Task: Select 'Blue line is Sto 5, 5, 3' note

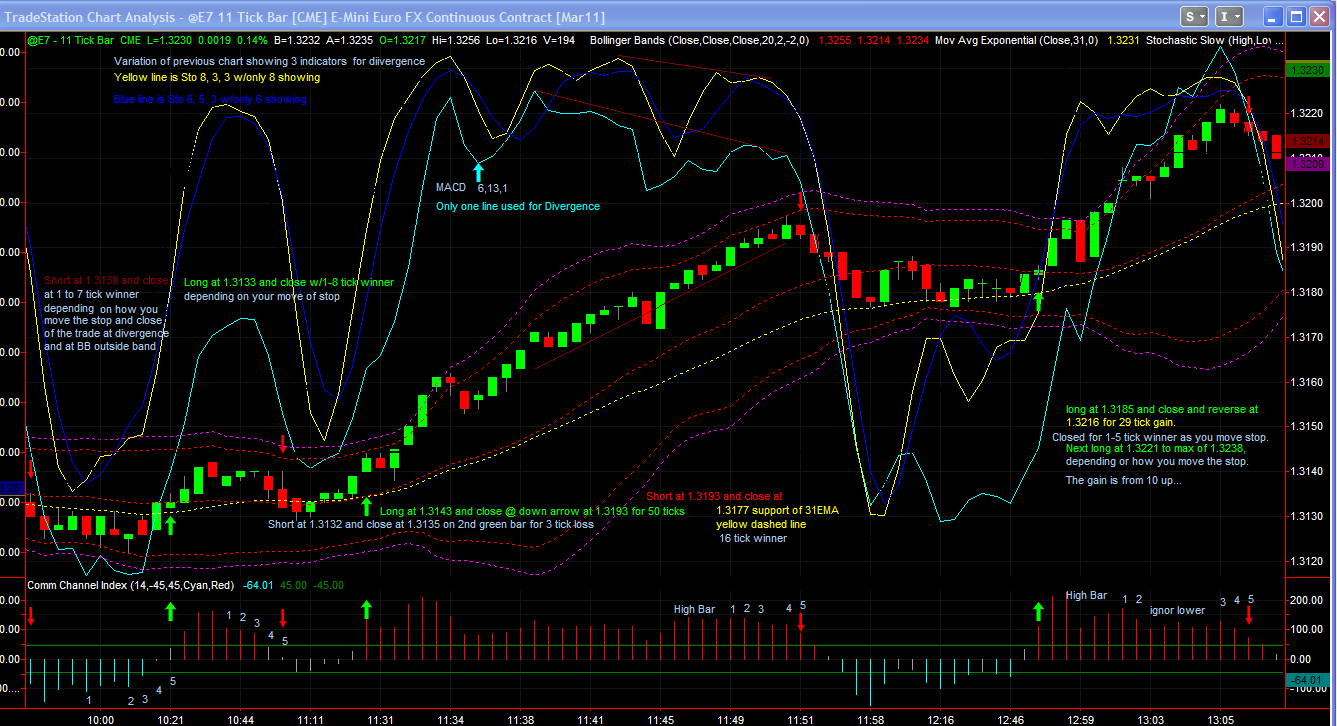Action: (x=210, y=100)
